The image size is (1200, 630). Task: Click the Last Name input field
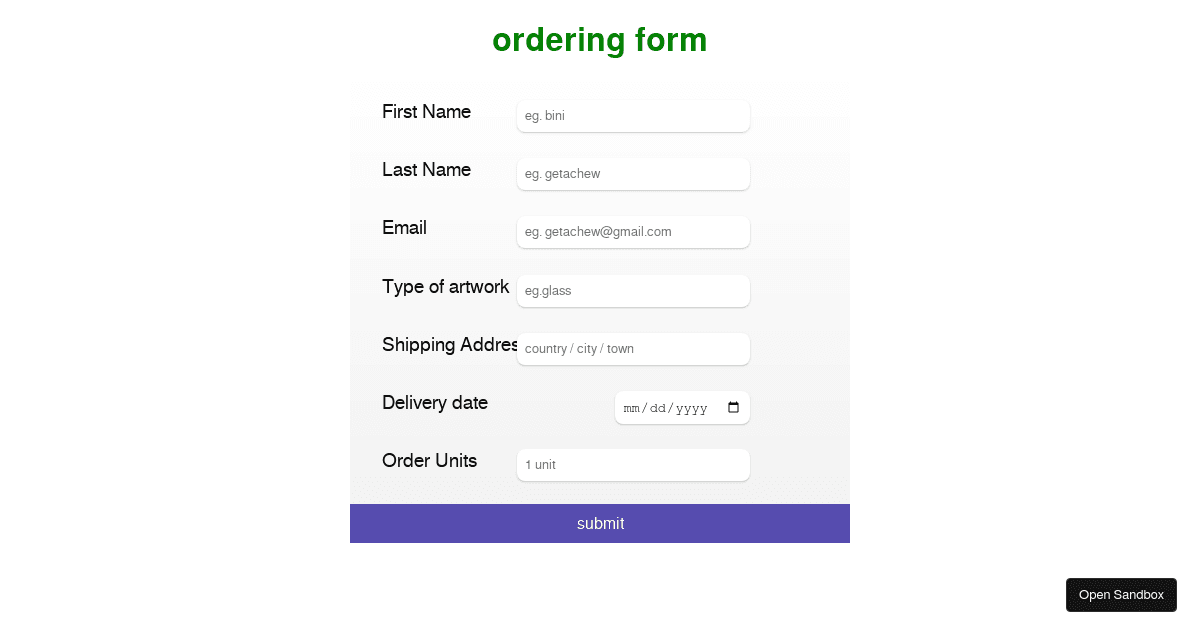click(x=633, y=173)
